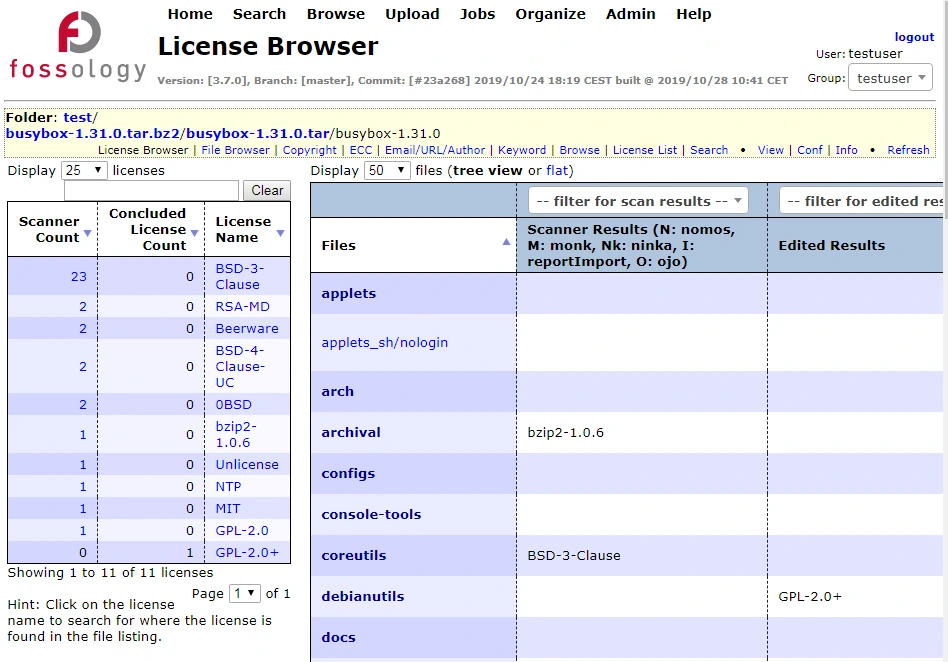948x662 pixels.
Task: Switch to File Browser view
Action: (235, 150)
